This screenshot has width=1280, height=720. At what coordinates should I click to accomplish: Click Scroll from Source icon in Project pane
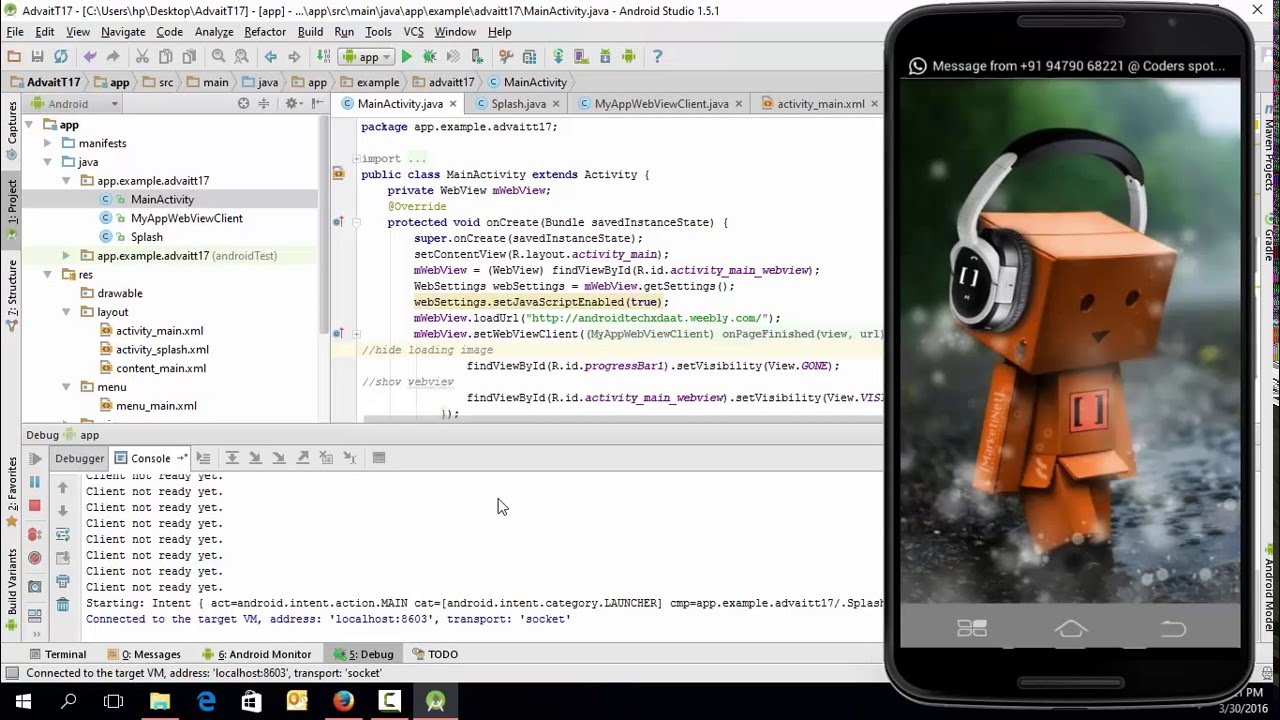coord(243,103)
